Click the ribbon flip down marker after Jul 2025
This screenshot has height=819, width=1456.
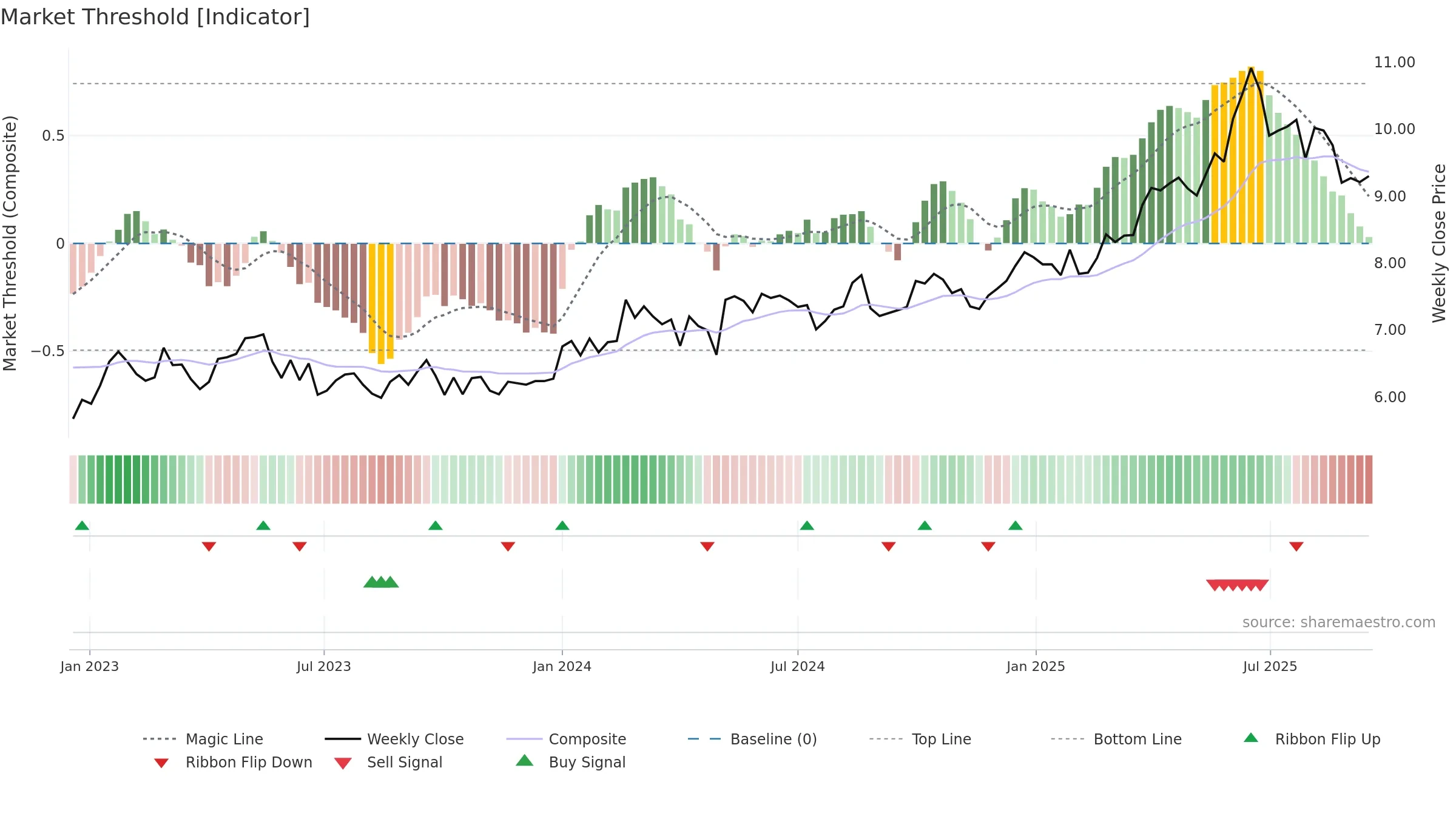click(1296, 547)
